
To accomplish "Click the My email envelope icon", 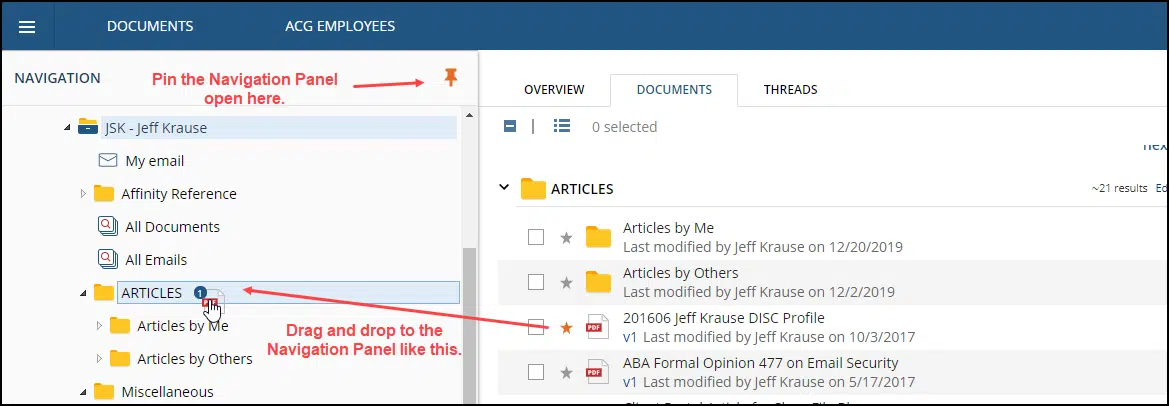I will [x=108, y=160].
